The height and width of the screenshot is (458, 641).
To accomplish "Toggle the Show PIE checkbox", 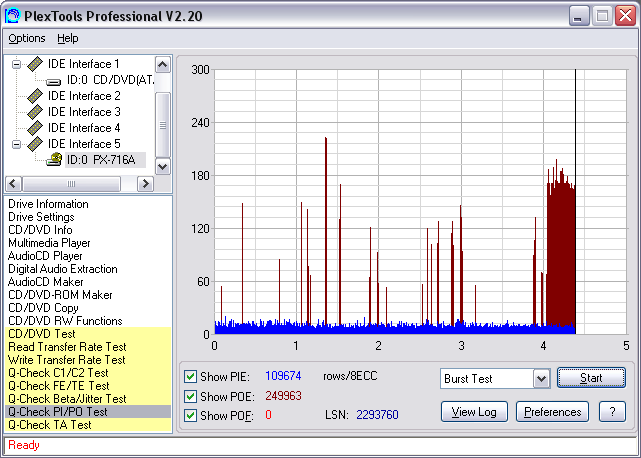I will 190,376.
